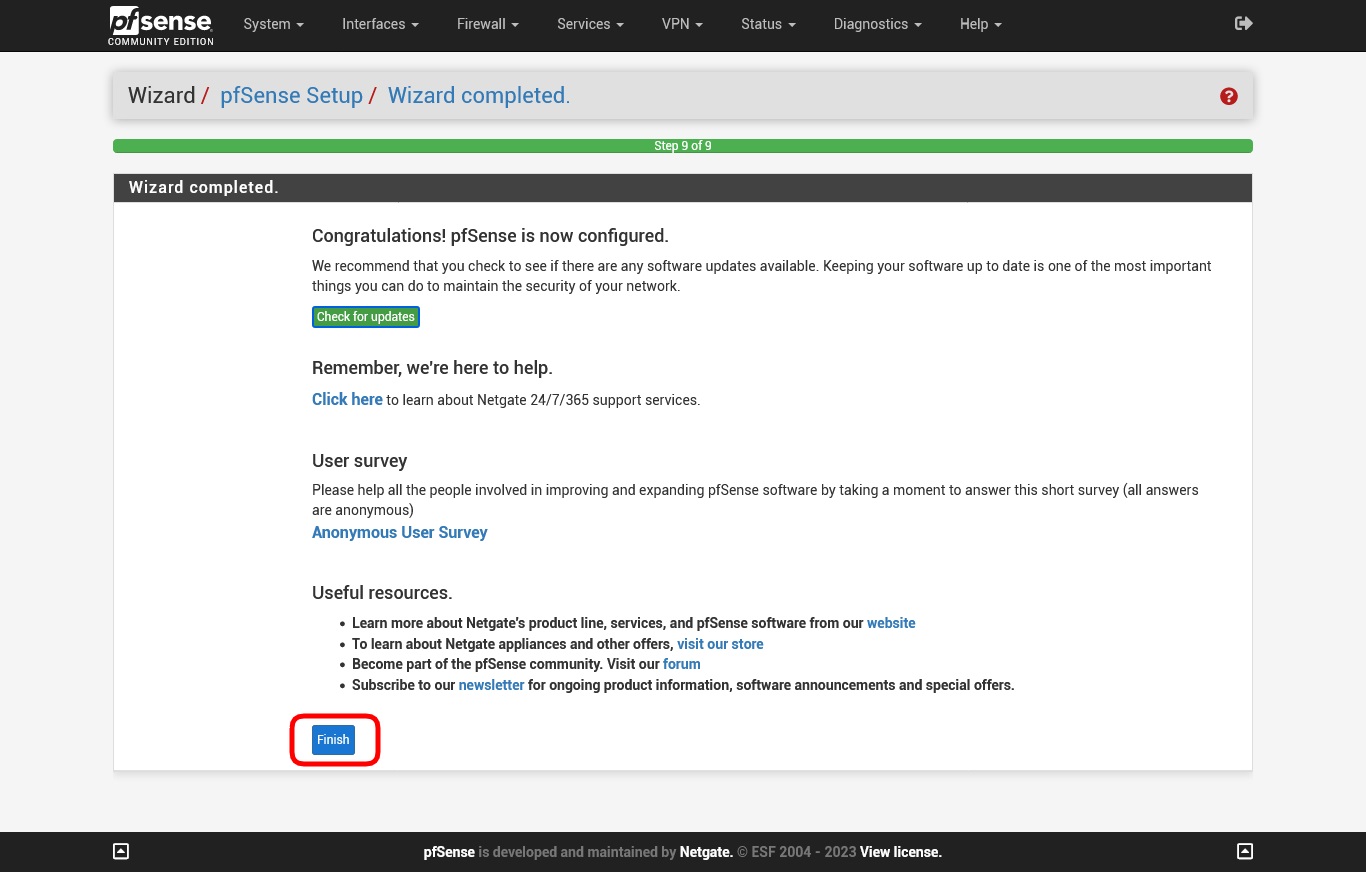Click the 'Wizard completed.' panel header
1366x872 pixels.
click(683, 188)
